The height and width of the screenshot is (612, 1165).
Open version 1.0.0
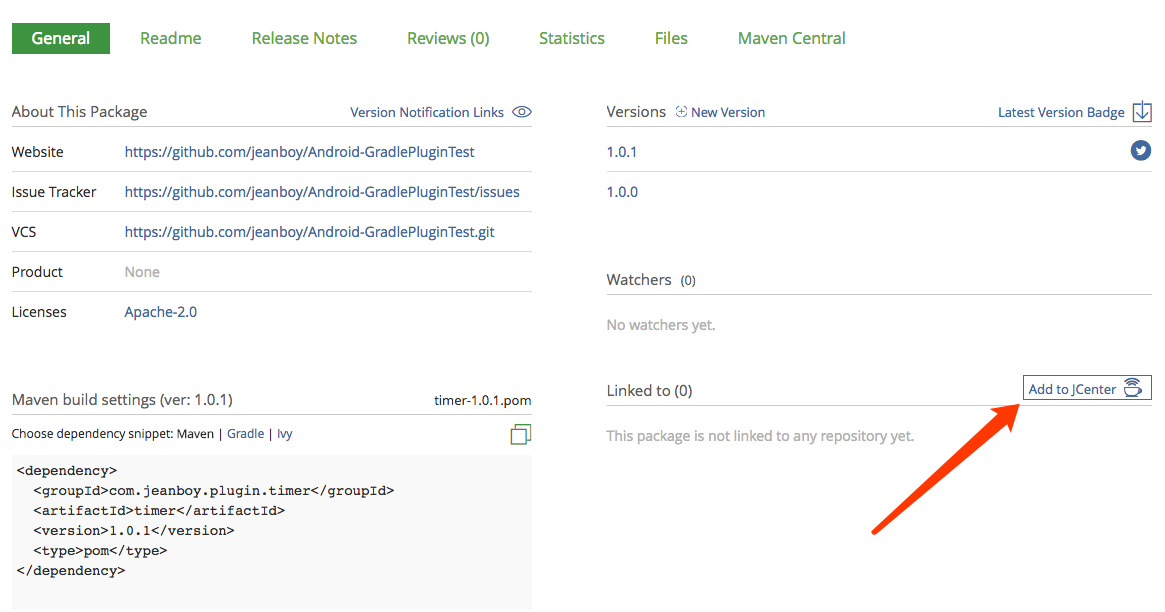[x=622, y=192]
